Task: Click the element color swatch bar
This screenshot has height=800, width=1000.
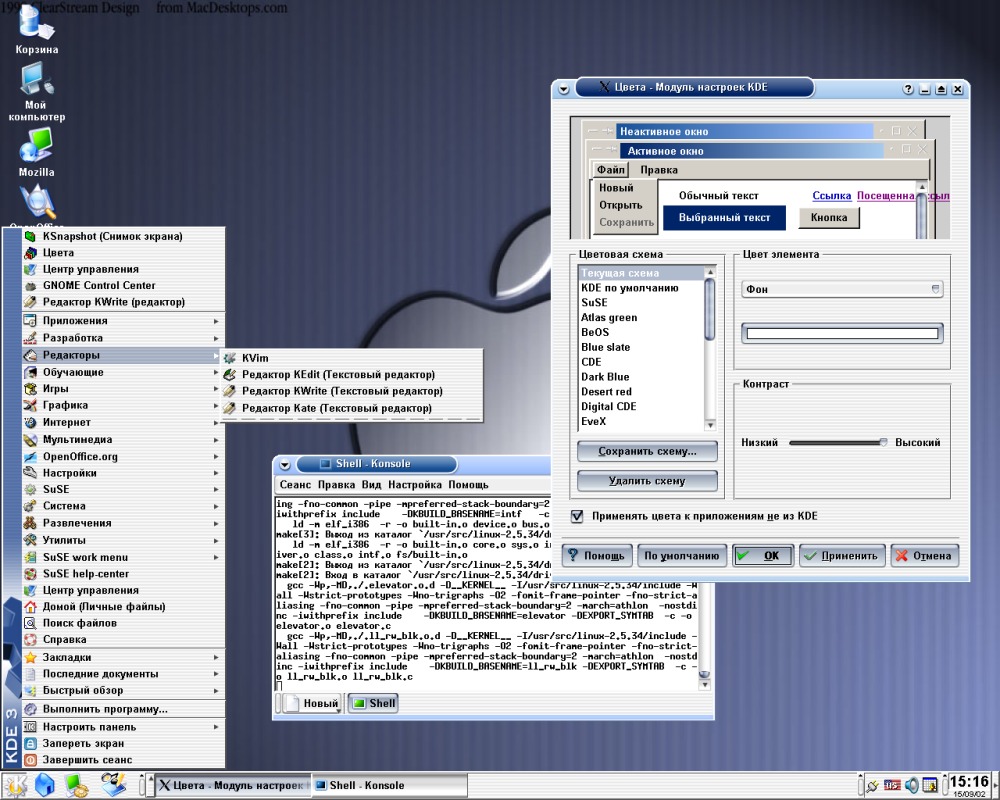Action: coord(842,333)
